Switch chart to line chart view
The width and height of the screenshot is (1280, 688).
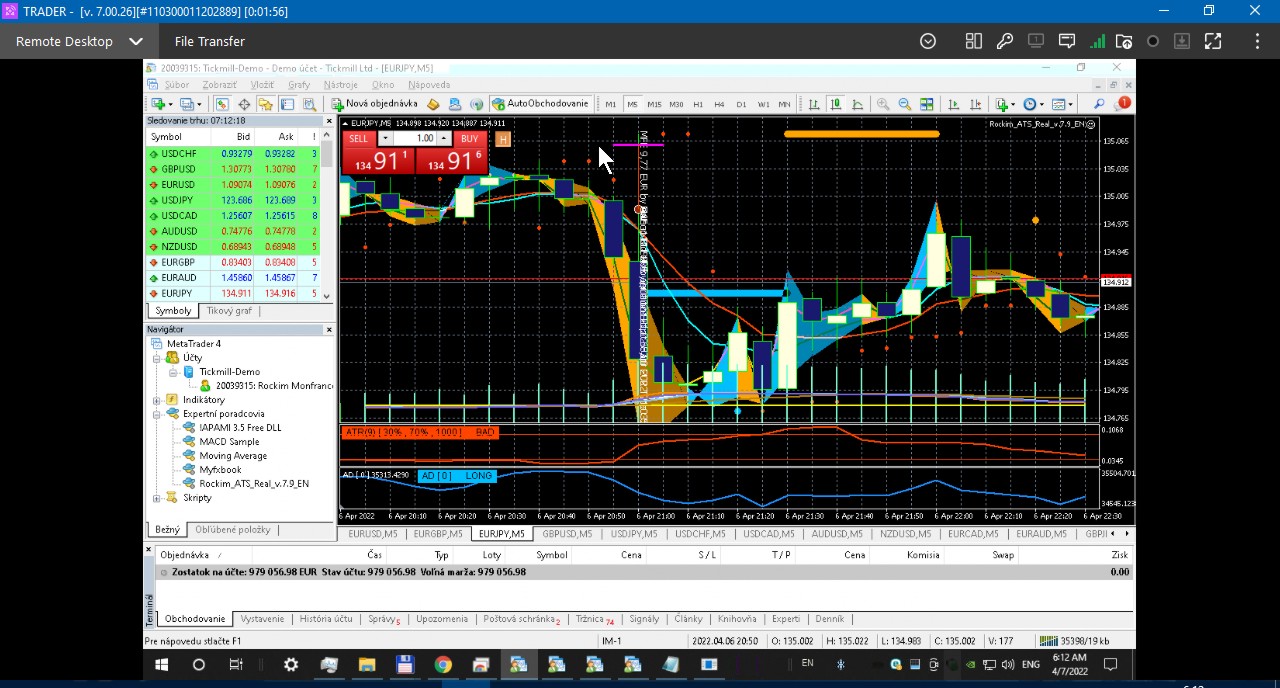tap(858, 104)
